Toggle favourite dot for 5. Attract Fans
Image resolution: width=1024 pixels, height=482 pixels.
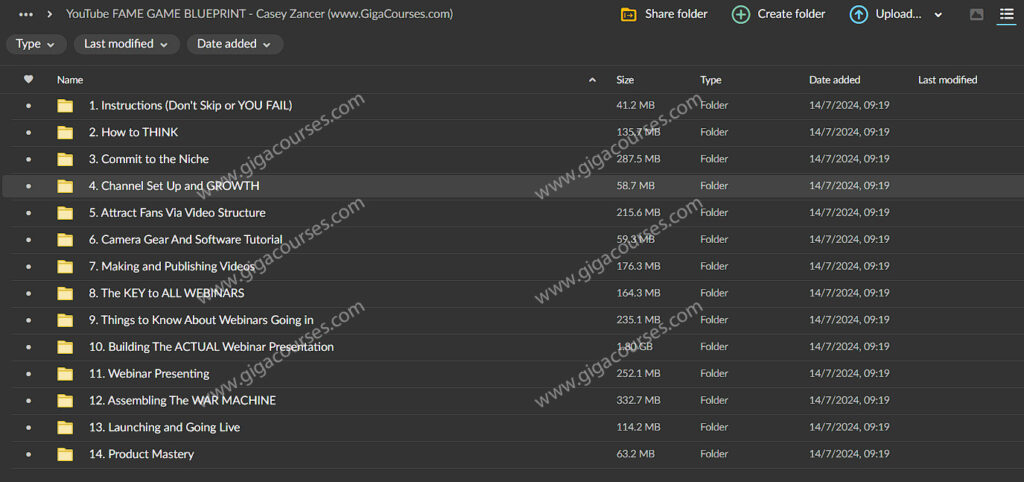(x=28, y=213)
